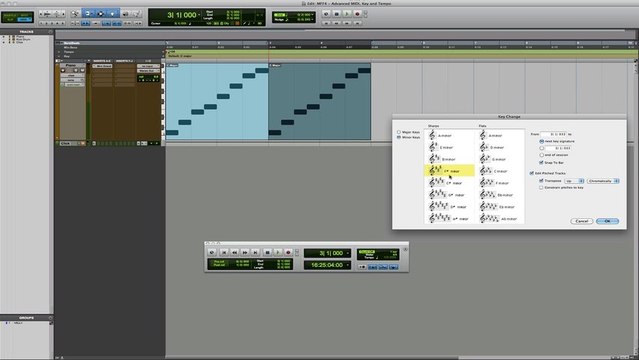
Task: Click Play in the Edit window toolbar
Action: (x=347, y=14)
